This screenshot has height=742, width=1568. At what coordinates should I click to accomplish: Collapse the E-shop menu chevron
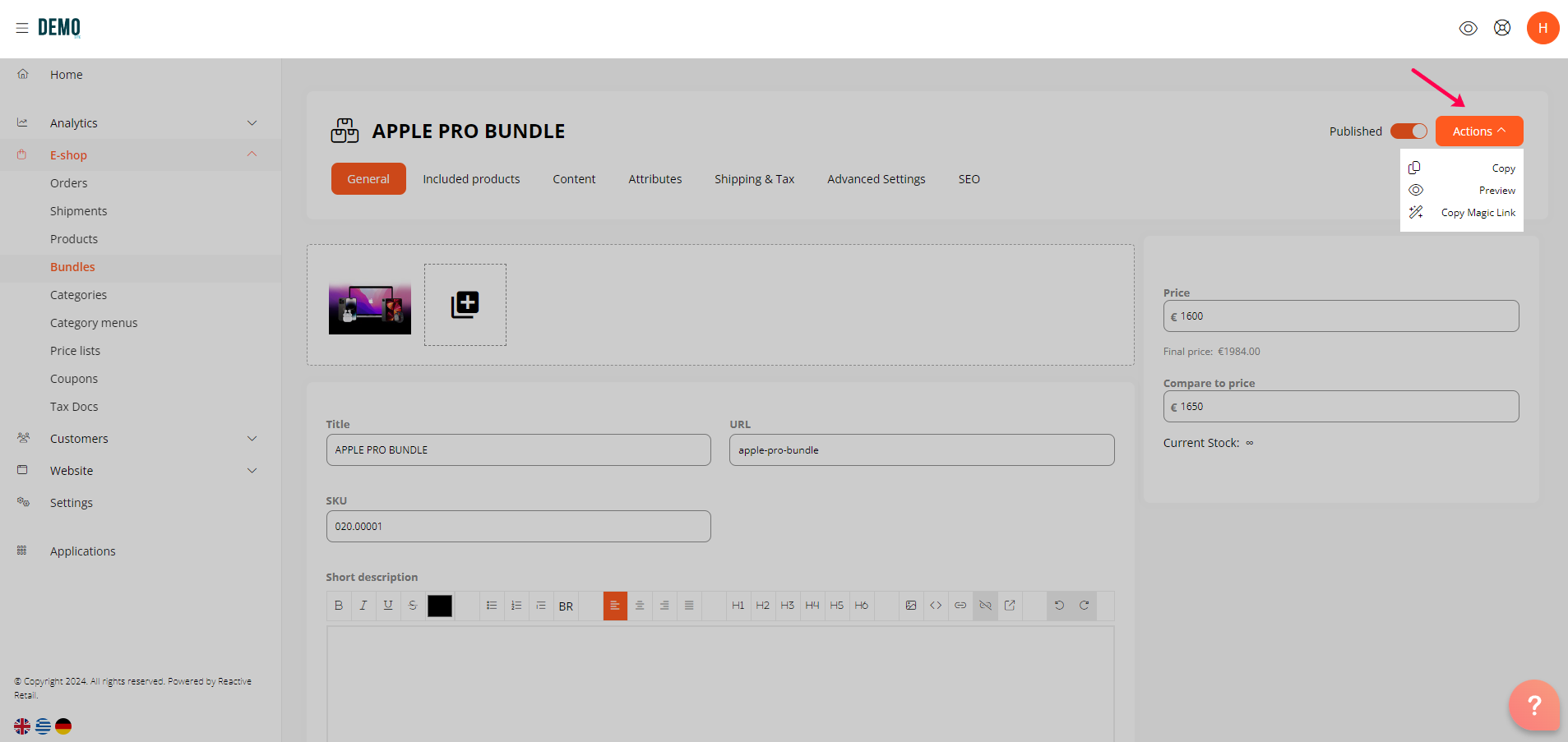click(252, 154)
